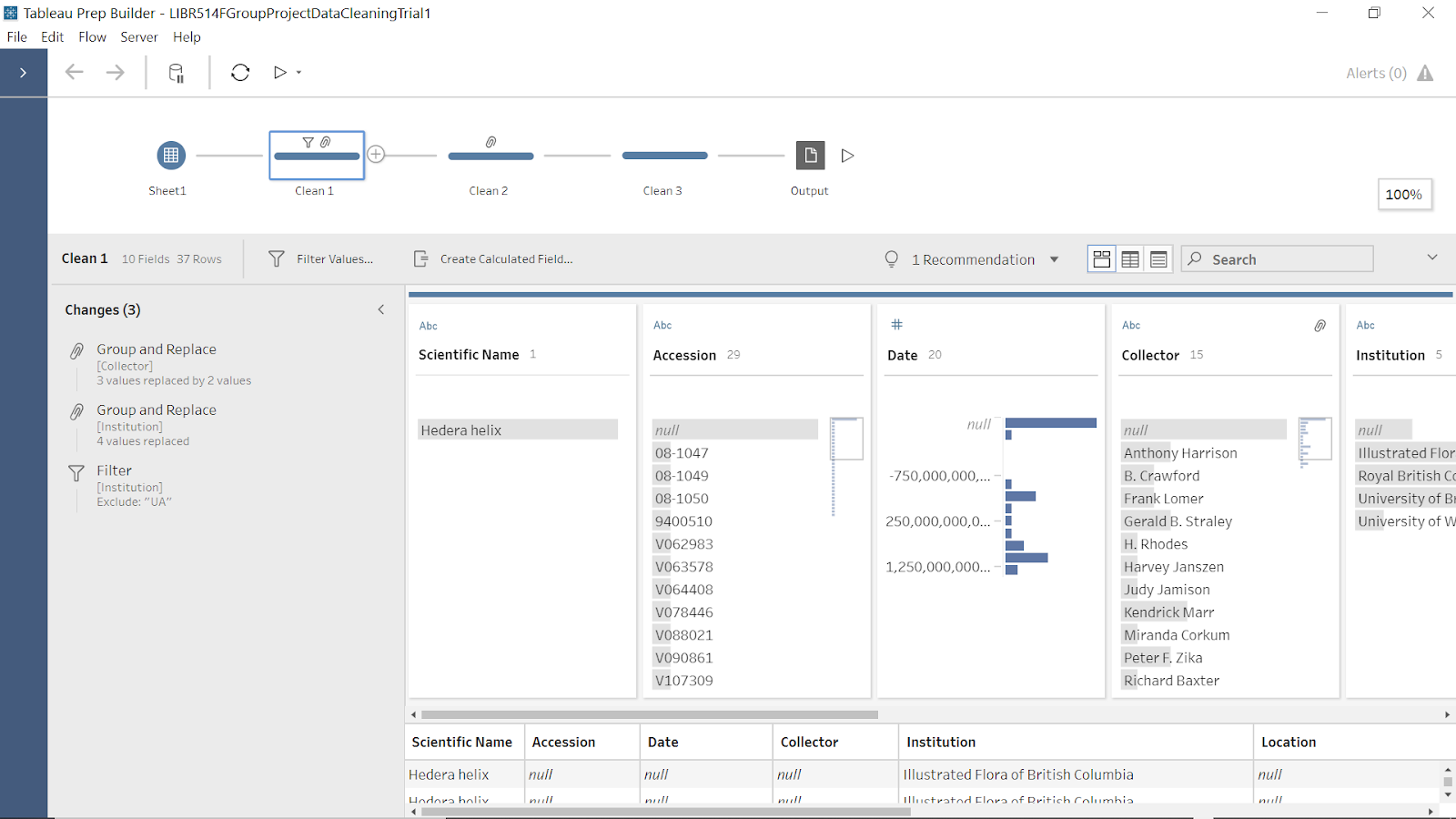Collapse the Changes panel
The height and width of the screenshot is (819, 1456).
(x=381, y=309)
